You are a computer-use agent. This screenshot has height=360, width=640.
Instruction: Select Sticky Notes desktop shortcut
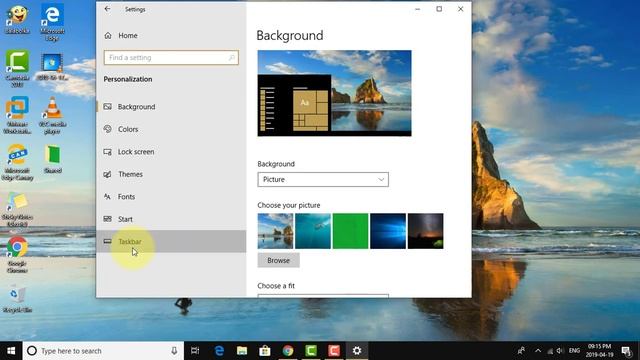(x=17, y=209)
